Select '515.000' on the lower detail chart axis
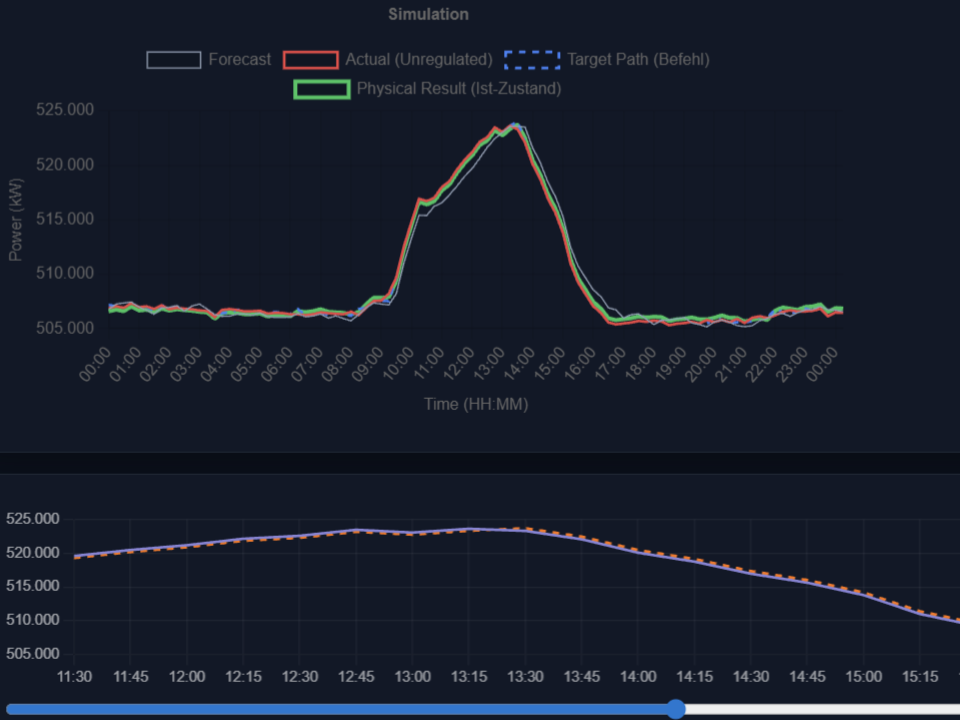This screenshot has height=720, width=960. (32, 586)
